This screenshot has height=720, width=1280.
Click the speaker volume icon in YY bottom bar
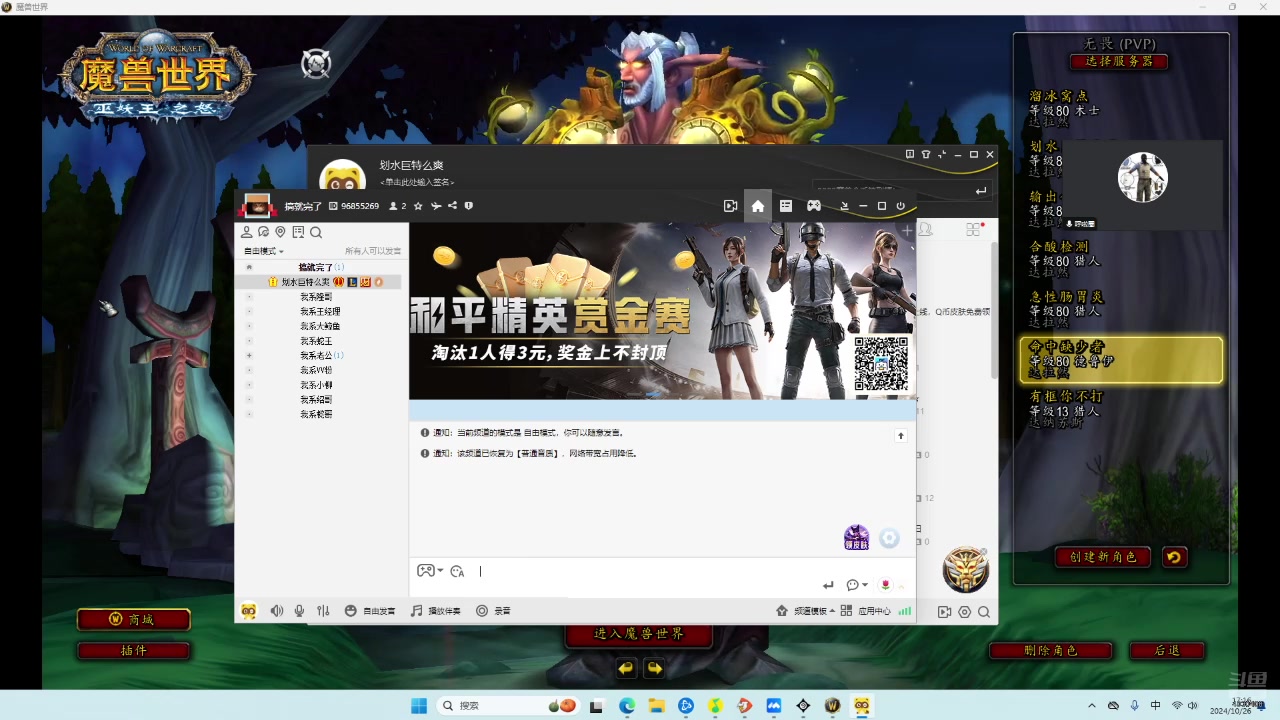pos(277,611)
